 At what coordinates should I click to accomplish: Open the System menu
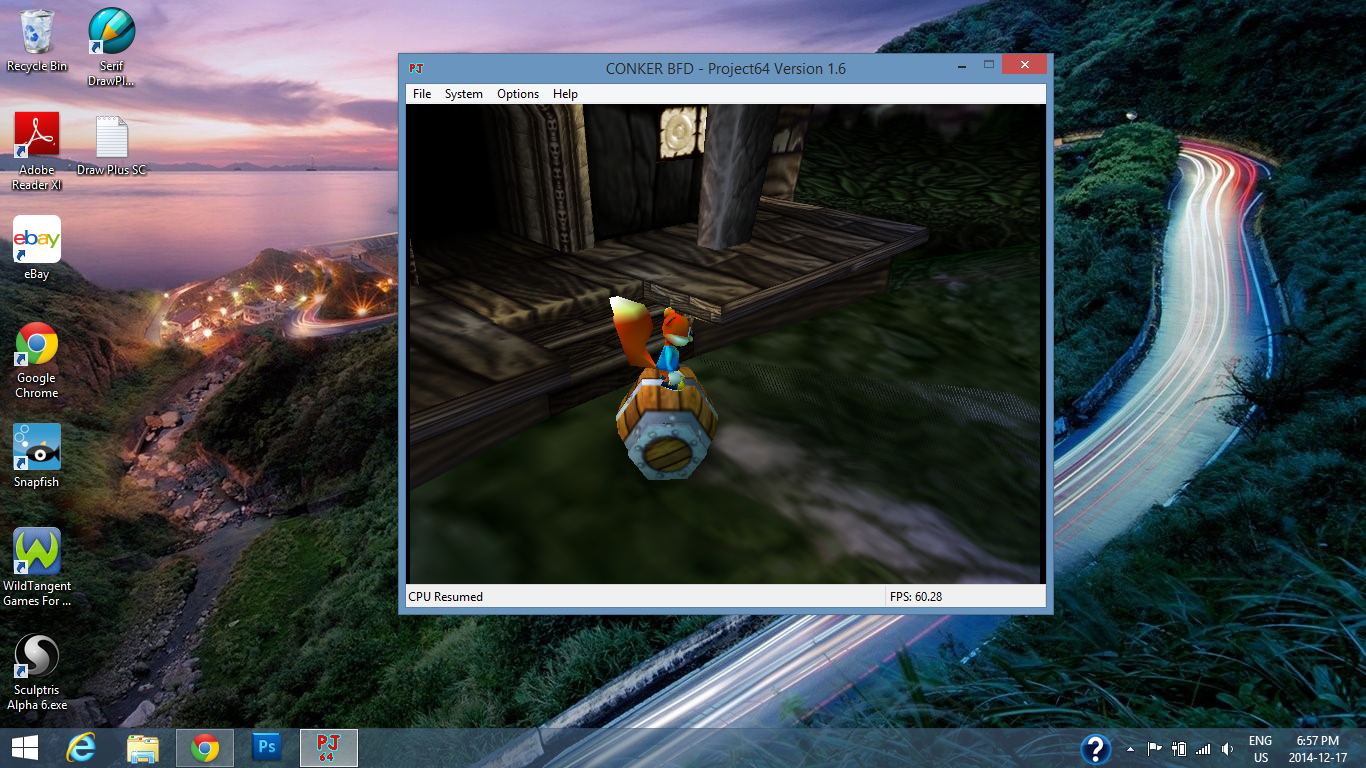tap(463, 94)
